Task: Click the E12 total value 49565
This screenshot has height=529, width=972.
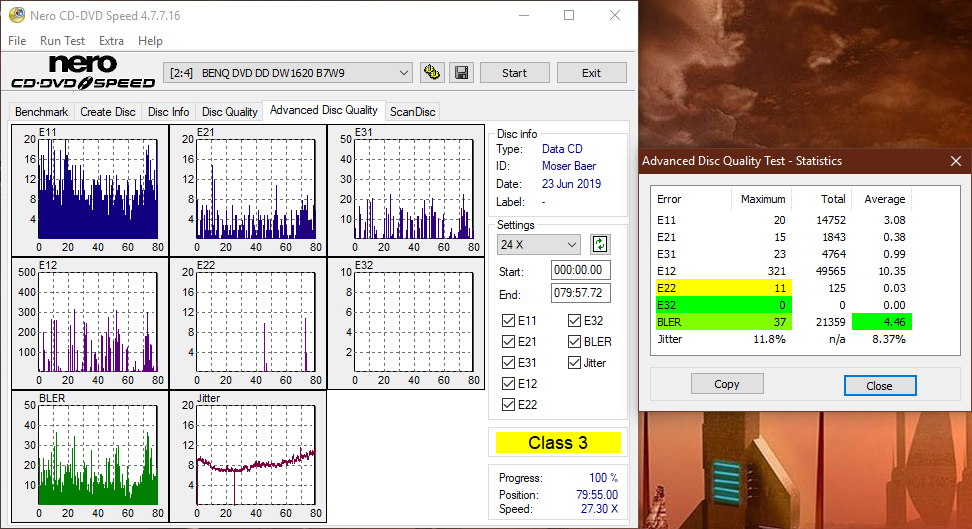Action: (x=831, y=271)
